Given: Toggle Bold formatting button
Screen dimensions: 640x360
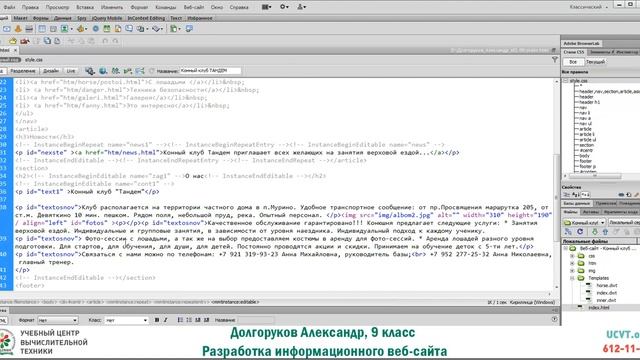Looking at the screenshot, I should click(x=157, y=320).
